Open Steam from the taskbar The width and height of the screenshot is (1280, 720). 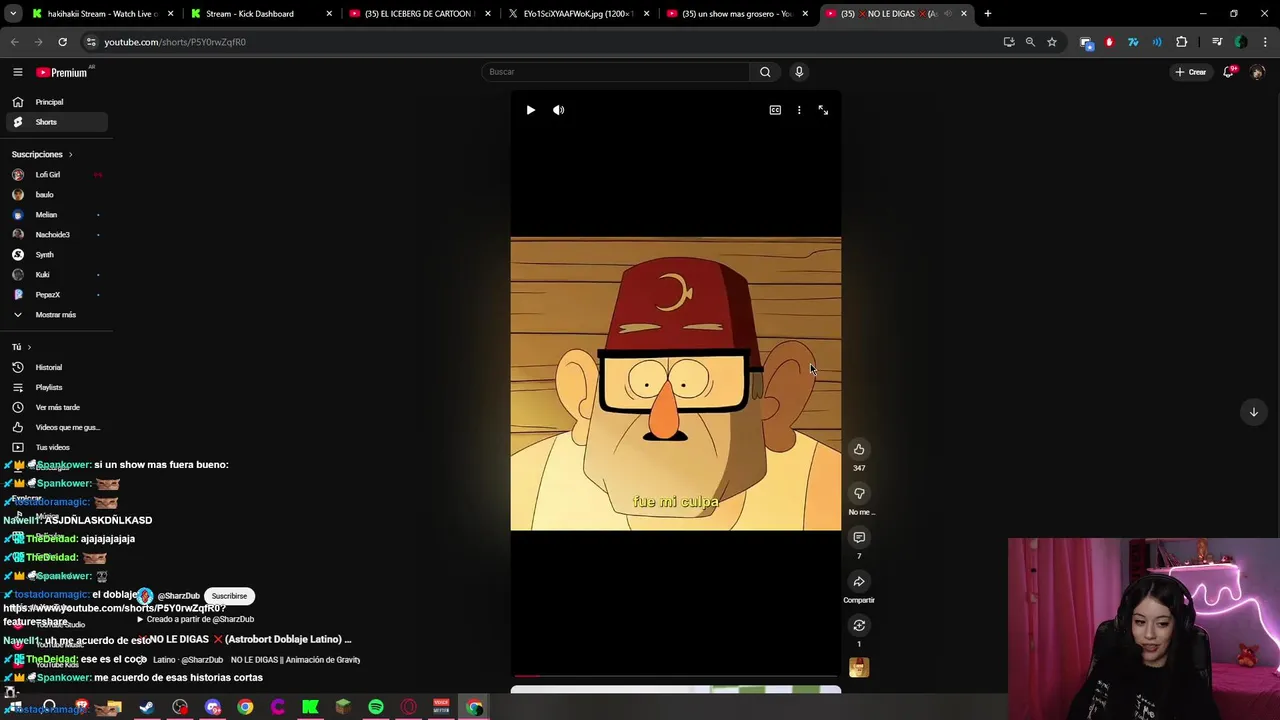tap(146, 707)
